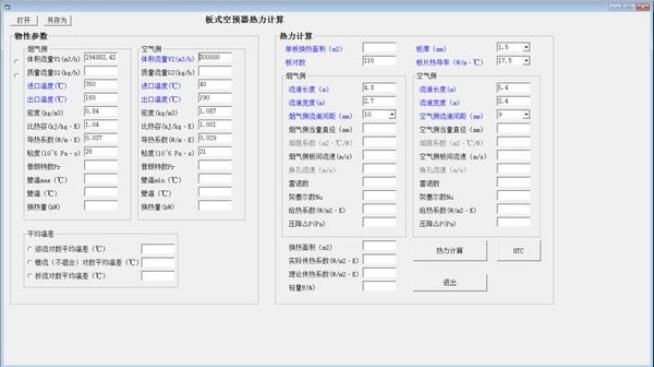This screenshot has width=654, height=367.
Task: Click the flue gas 普朗特数Pr field
Action: coord(101,165)
